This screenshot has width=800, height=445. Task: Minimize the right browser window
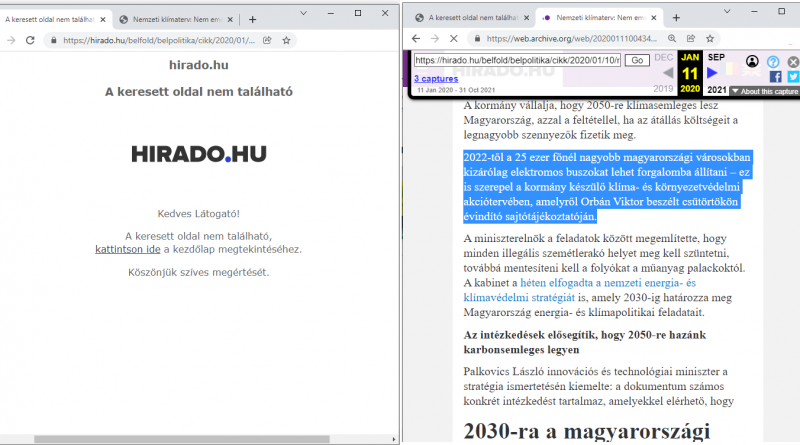pos(754,11)
